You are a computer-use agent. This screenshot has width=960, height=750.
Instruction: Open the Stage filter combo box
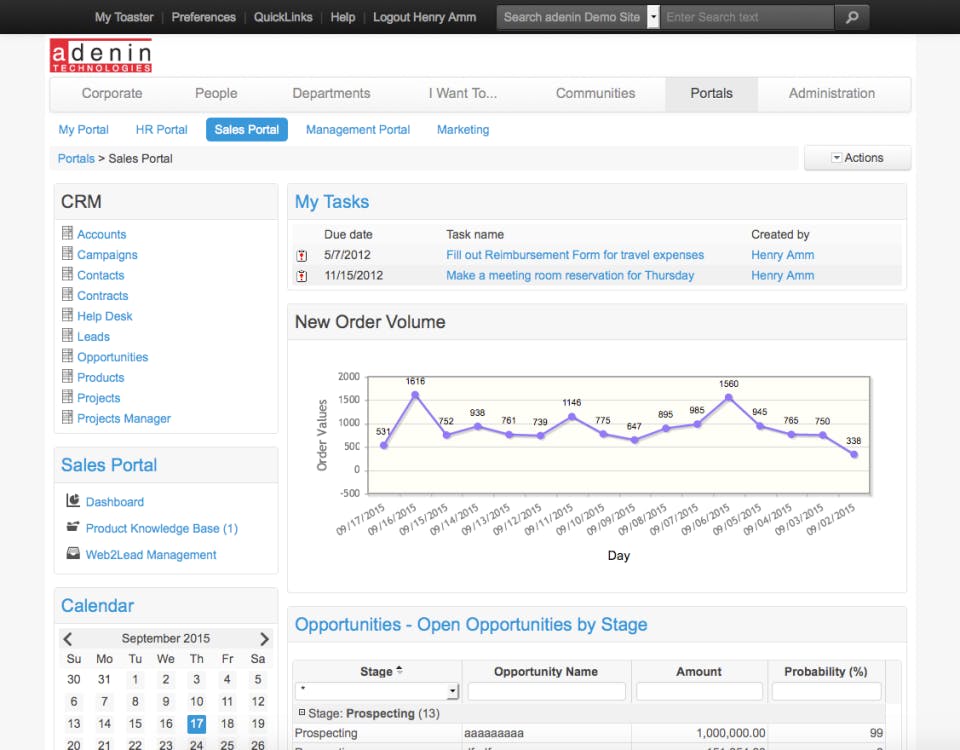[x=452, y=691]
